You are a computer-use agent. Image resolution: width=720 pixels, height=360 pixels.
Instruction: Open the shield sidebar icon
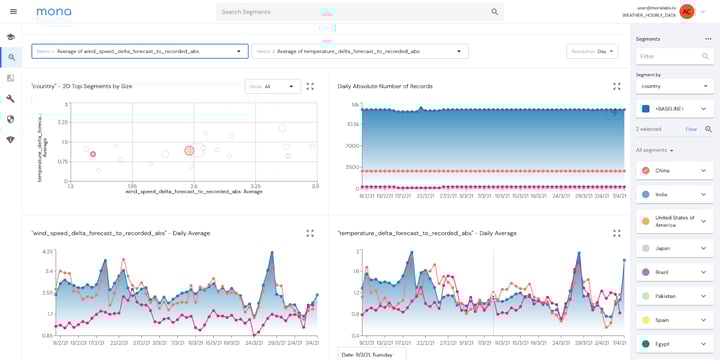tap(11, 119)
